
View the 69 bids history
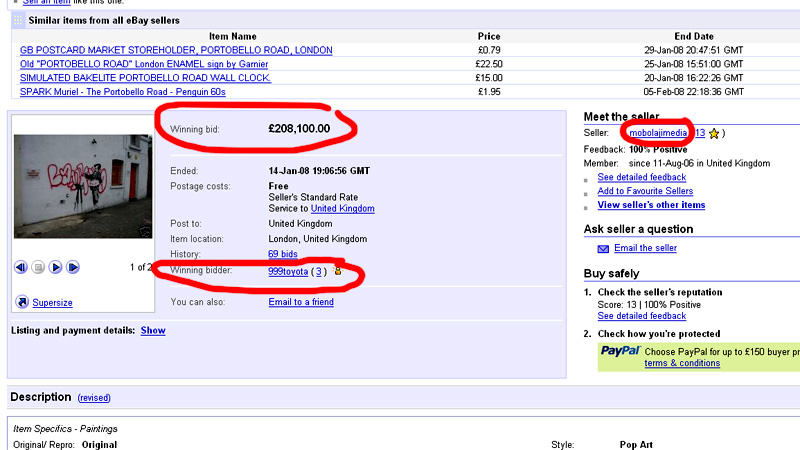pyautogui.click(x=283, y=254)
